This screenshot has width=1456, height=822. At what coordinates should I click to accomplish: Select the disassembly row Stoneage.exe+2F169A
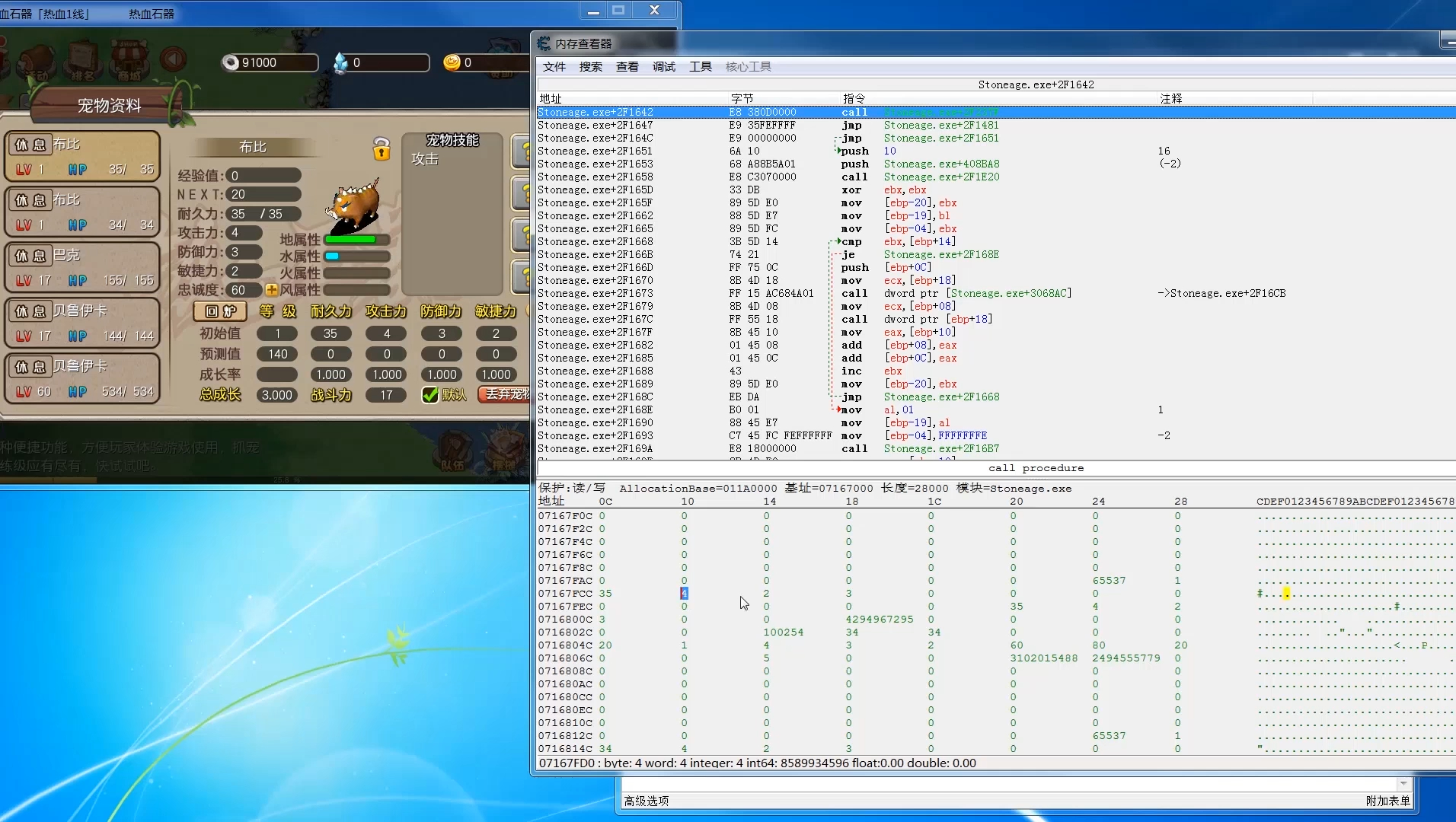point(996,448)
